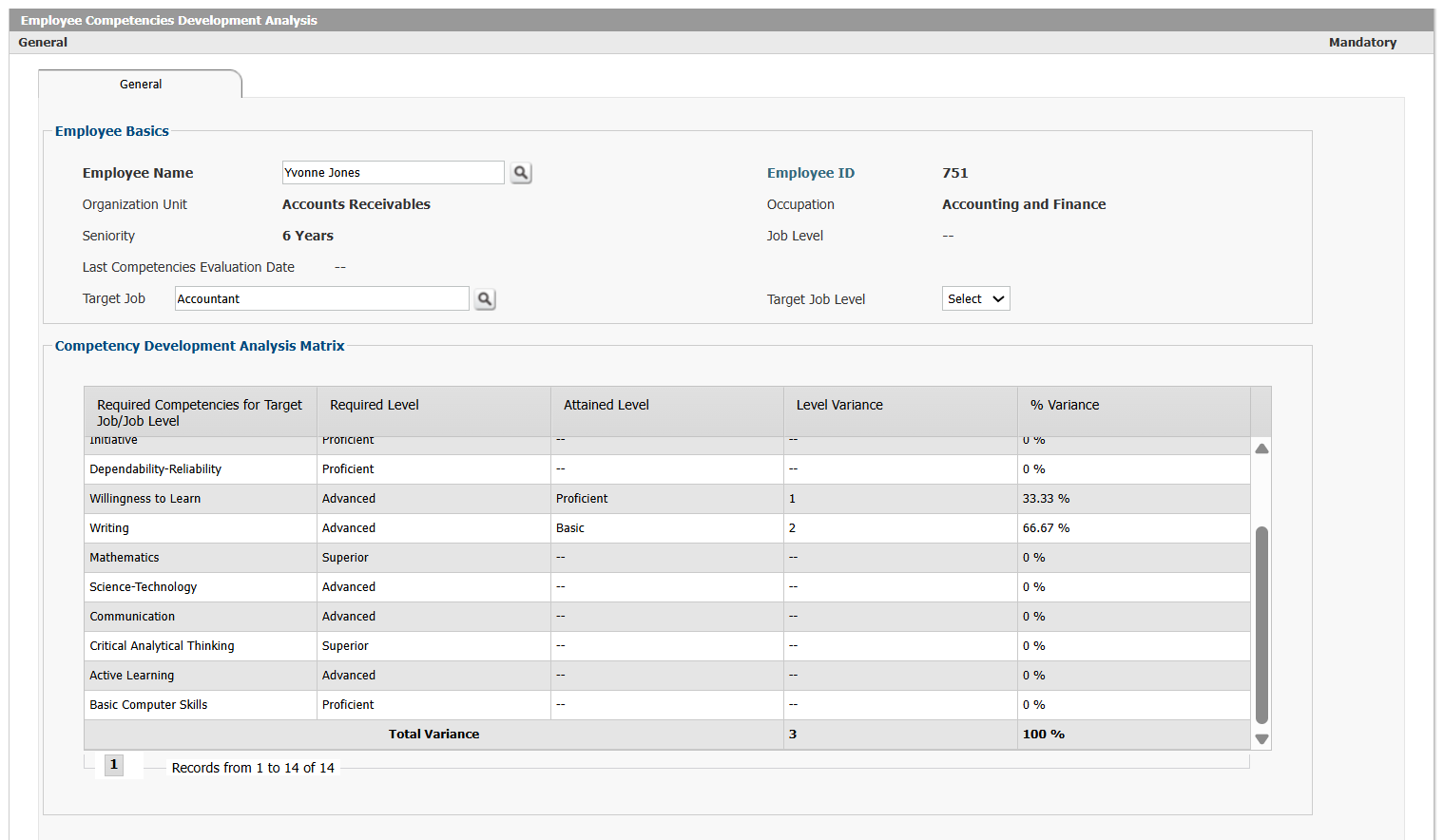
Task: Select the Basic Computer Skills row
Action: (x=667, y=705)
